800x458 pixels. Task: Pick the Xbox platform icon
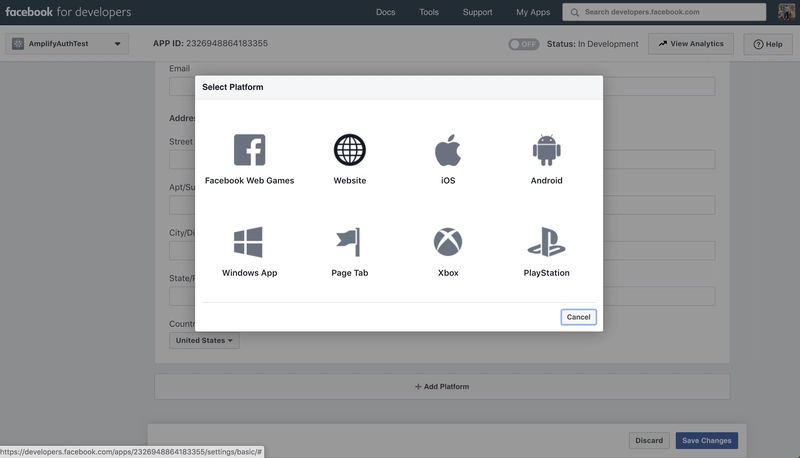(448, 242)
